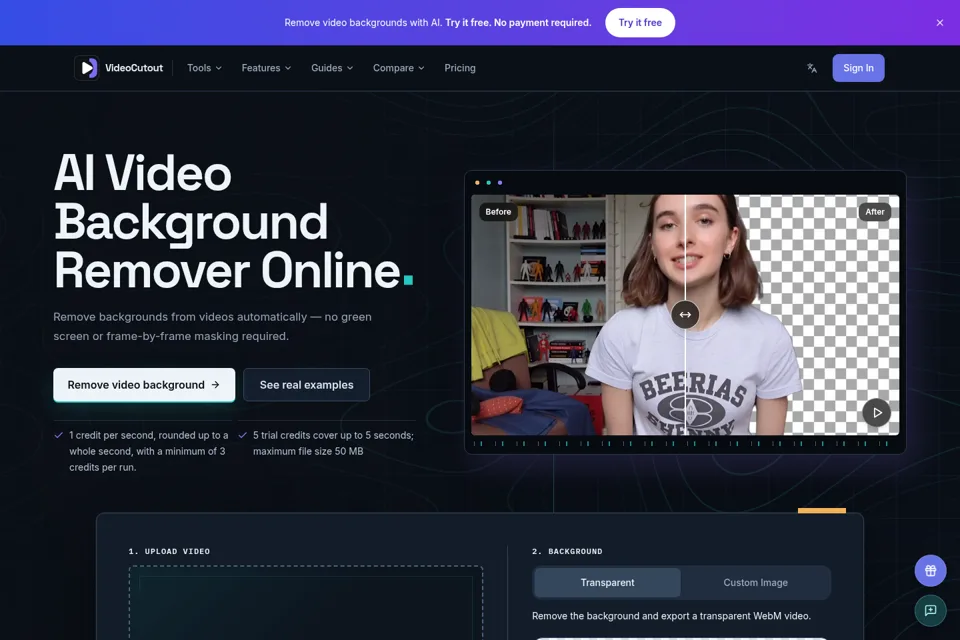Click the '2. BACKGROUND' heading
Image resolution: width=960 pixels, height=640 pixels.
click(567, 551)
